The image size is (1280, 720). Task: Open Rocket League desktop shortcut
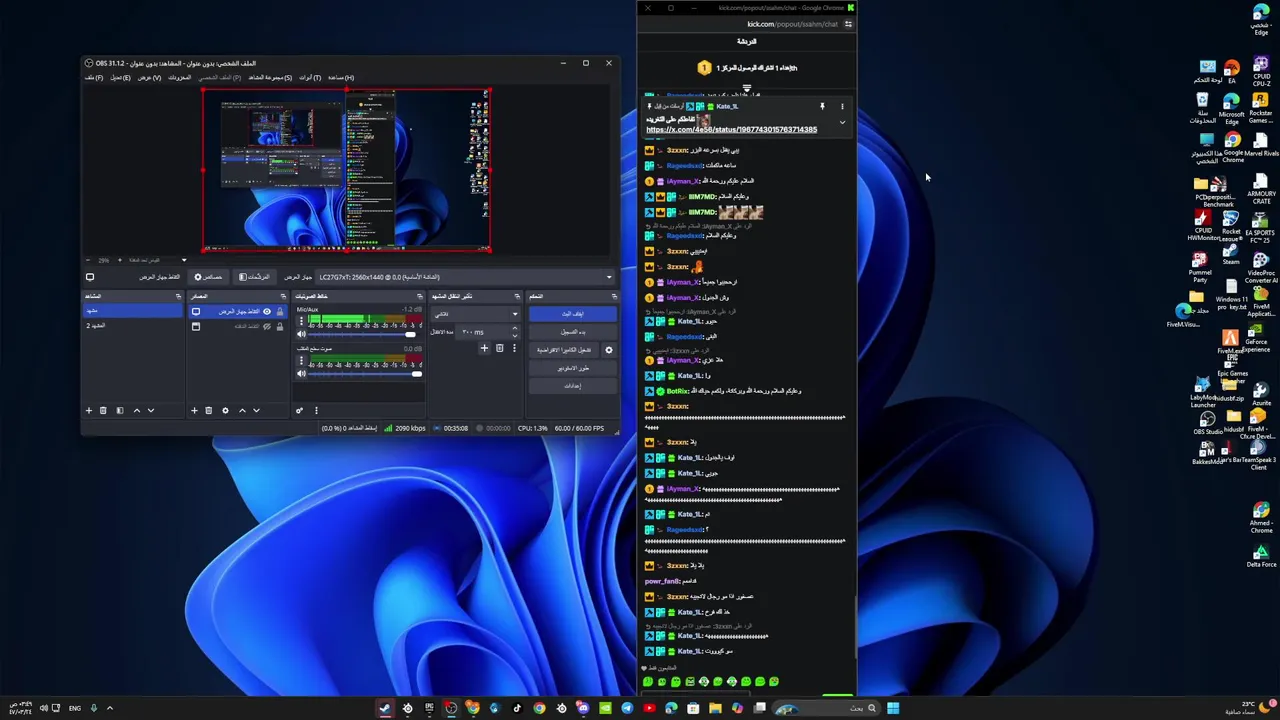click(x=1231, y=225)
